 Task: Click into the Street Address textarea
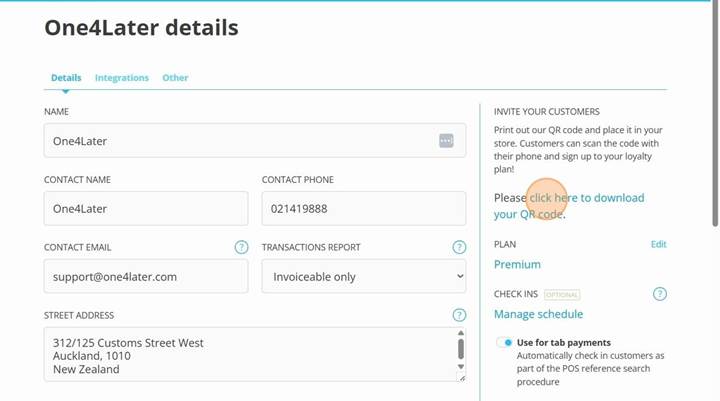coord(255,354)
